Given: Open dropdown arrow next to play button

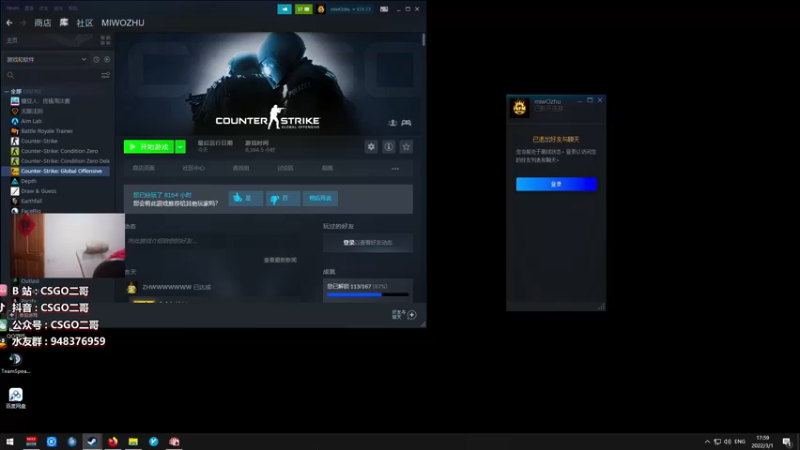Looking at the screenshot, I should (180, 147).
